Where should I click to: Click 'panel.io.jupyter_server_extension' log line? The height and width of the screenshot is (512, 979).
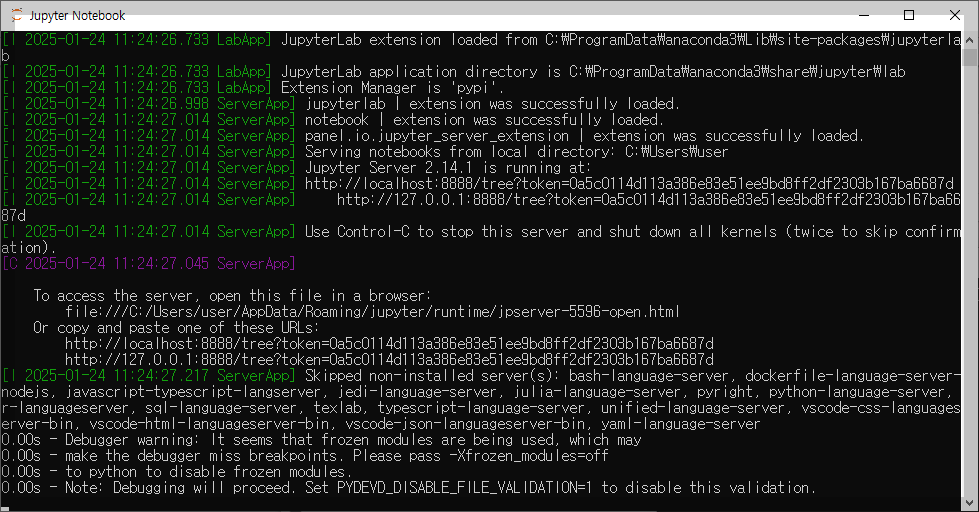433,135
